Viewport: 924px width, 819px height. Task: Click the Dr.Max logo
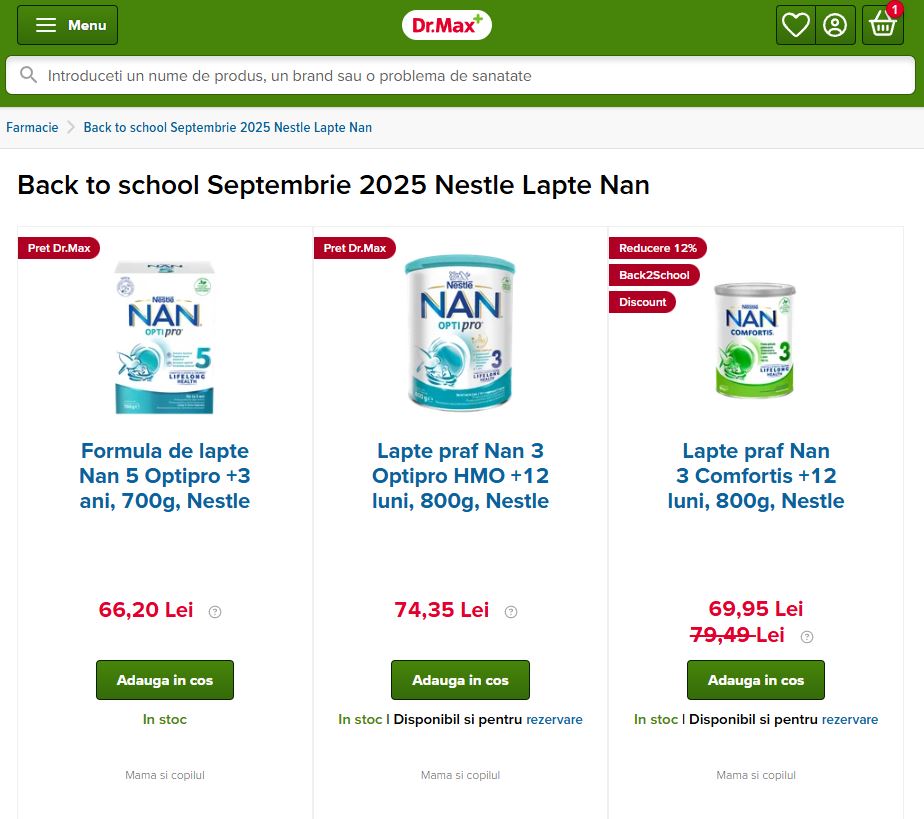point(447,25)
